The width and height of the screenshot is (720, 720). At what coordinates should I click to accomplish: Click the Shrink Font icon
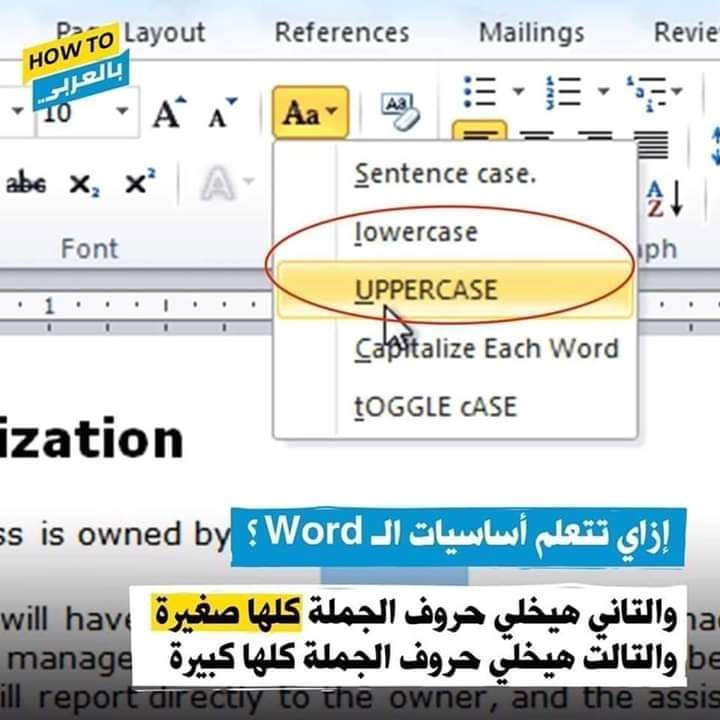click(x=222, y=114)
